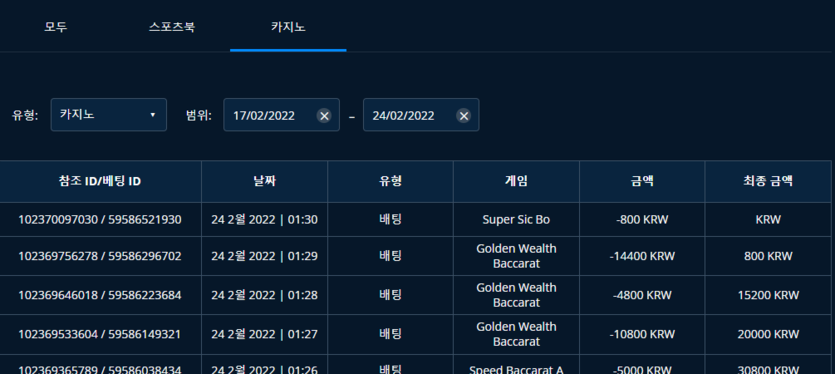Screen dimensions: 835x374
Task: Select ID 102369533604 / 59586149321
Action: point(100,334)
